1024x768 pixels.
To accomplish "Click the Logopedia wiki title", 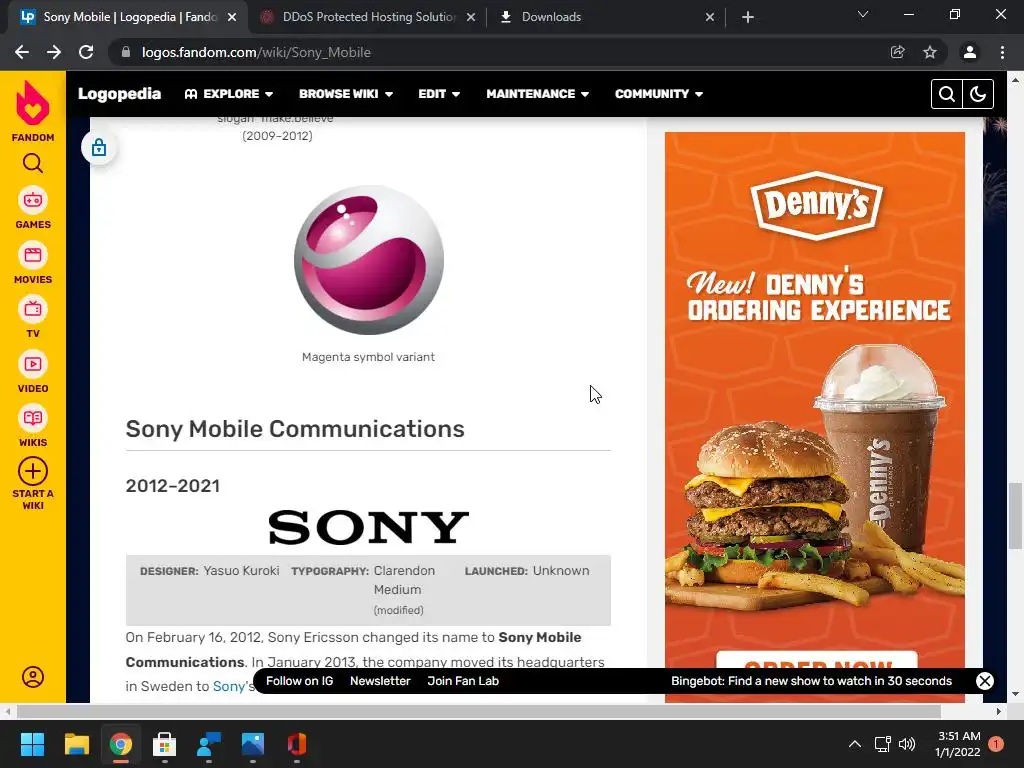I will (x=120, y=94).
